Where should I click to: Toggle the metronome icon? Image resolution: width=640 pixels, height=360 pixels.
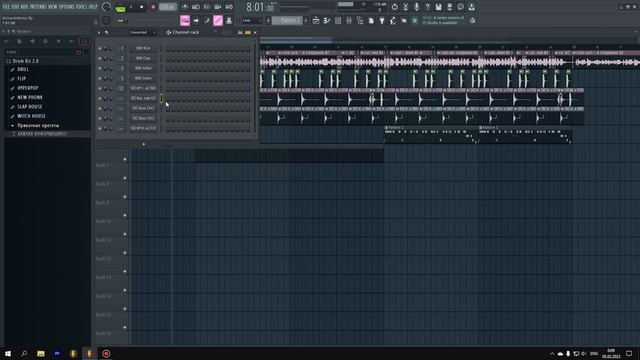185,7
